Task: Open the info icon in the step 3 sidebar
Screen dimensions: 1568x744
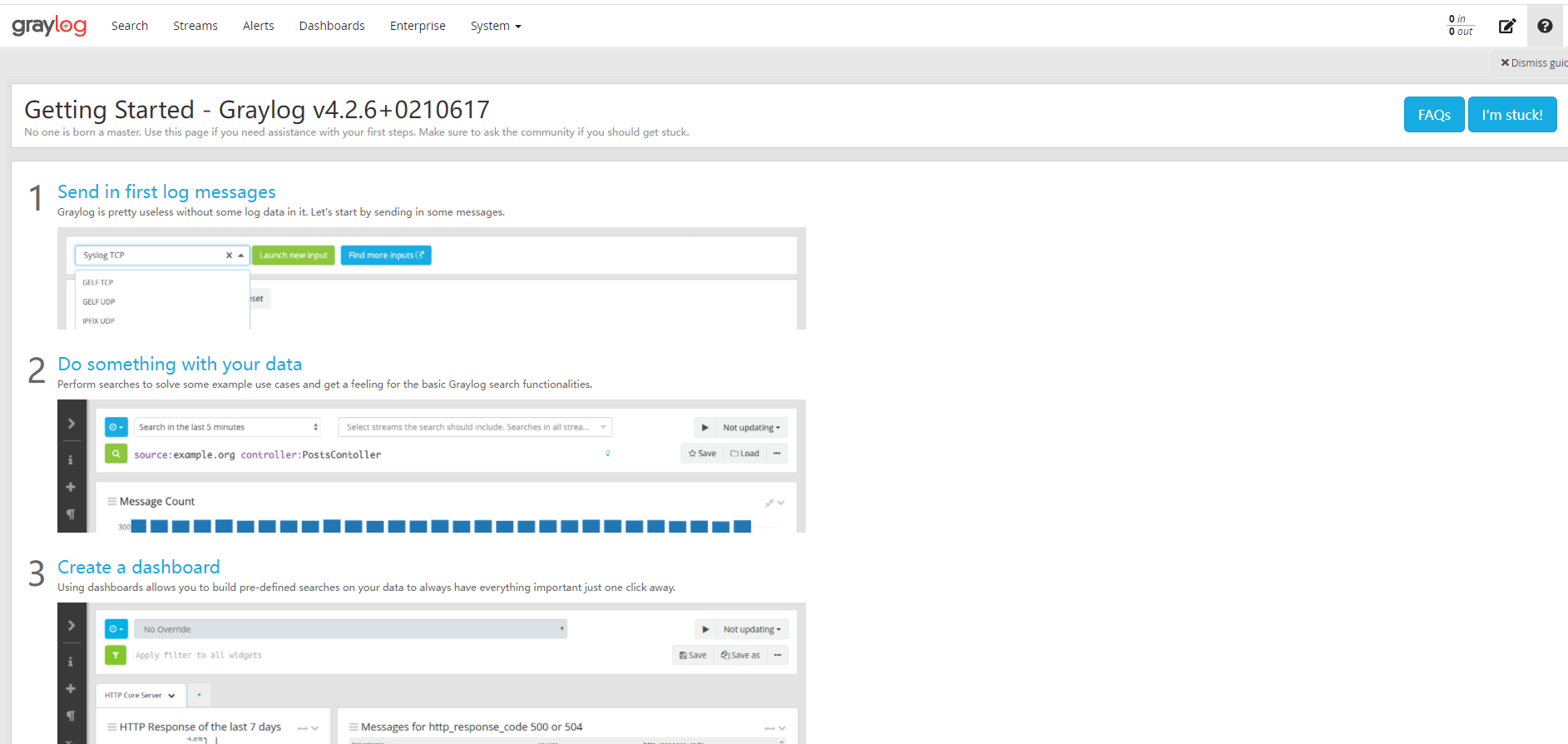Action: pyautogui.click(x=71, y=662)
